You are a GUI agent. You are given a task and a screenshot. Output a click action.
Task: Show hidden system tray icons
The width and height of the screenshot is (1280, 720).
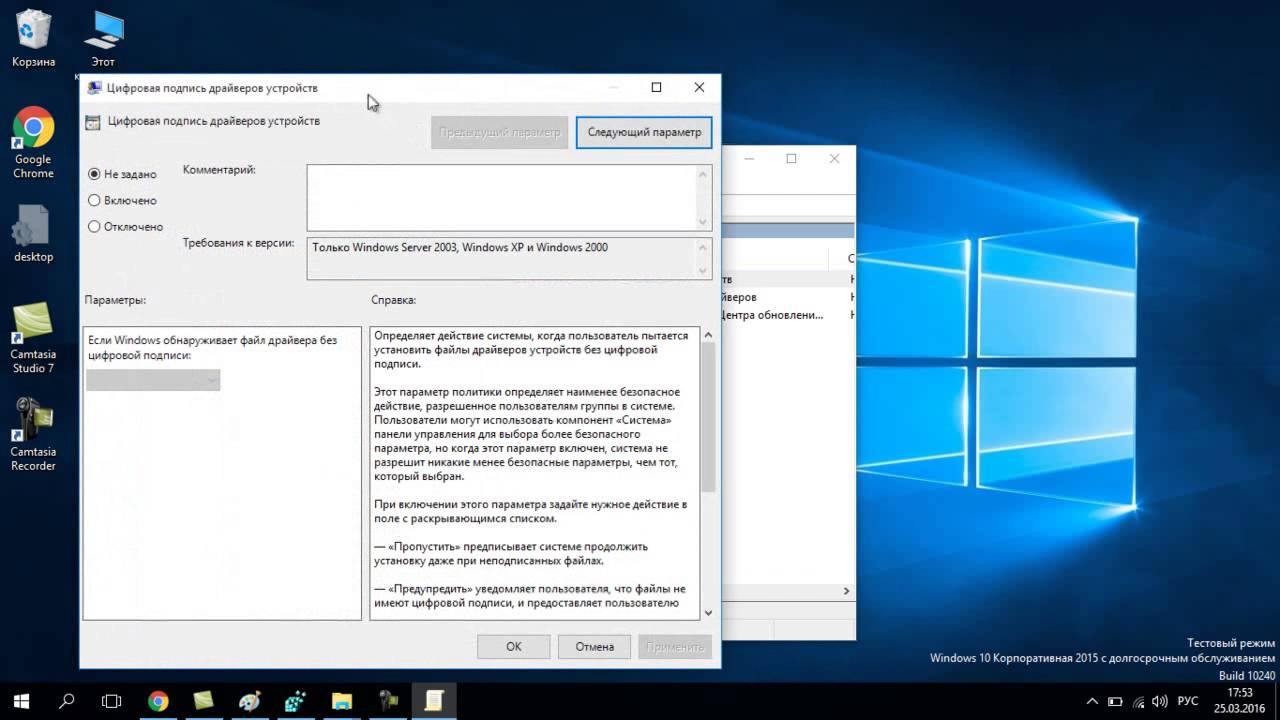(x=1092, y=701)
